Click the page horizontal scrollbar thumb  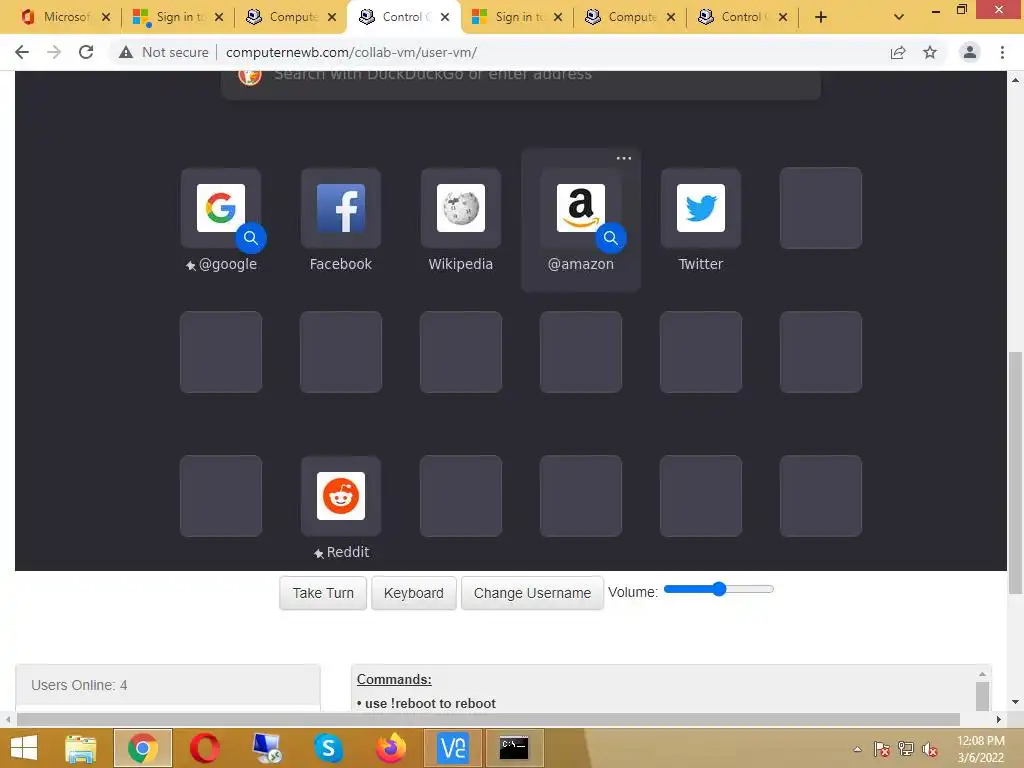coord(488,720)
